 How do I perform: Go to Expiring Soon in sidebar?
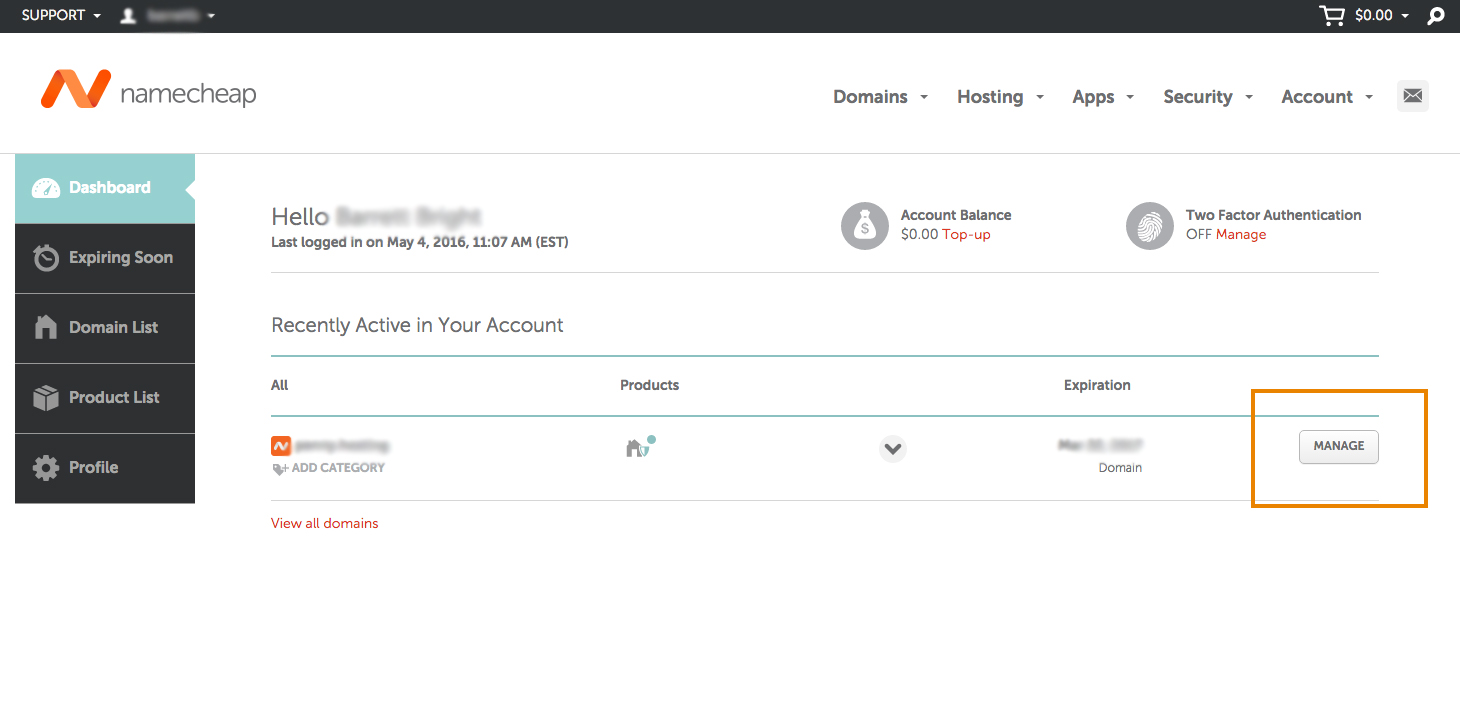pyautogui.click(x=105, y=258)
